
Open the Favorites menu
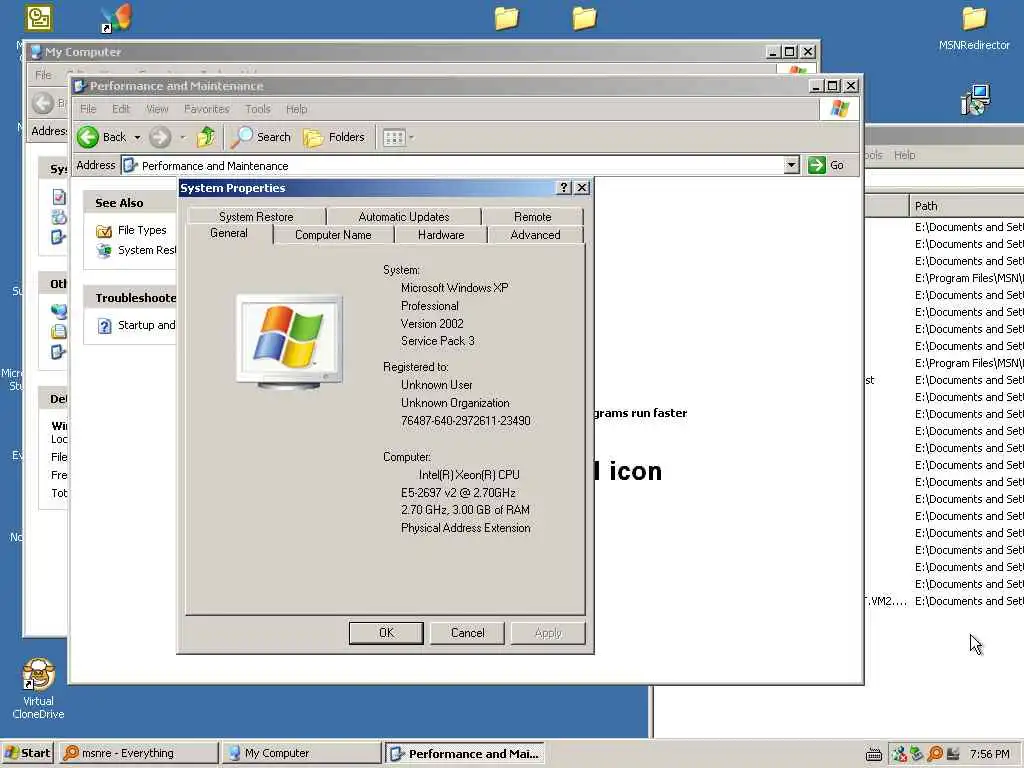(x=206, y=109)
